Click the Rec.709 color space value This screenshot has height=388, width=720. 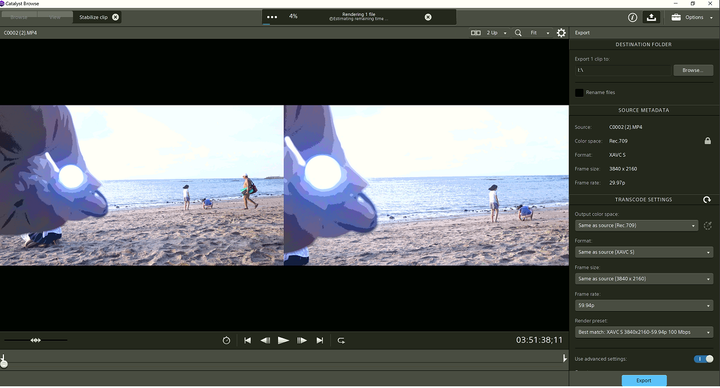[x=618, y=141]
